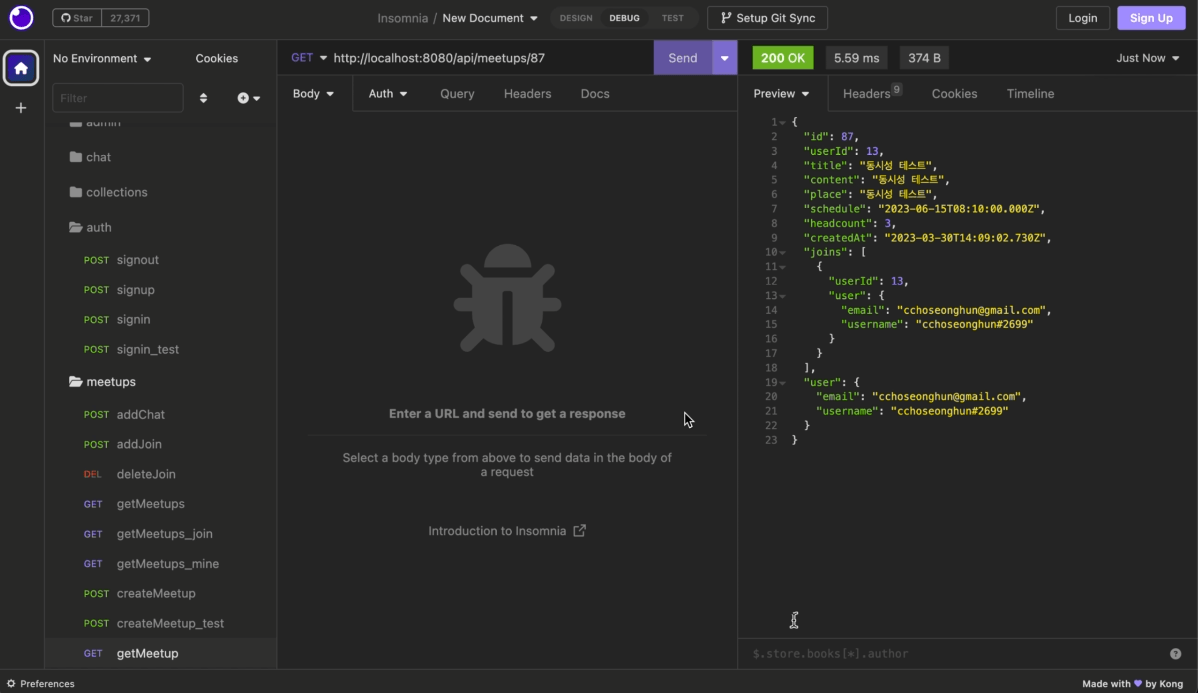Click the 200 OK status badge
The height and width of the screenshot is (693, 1198).
[x=782, y=58]
